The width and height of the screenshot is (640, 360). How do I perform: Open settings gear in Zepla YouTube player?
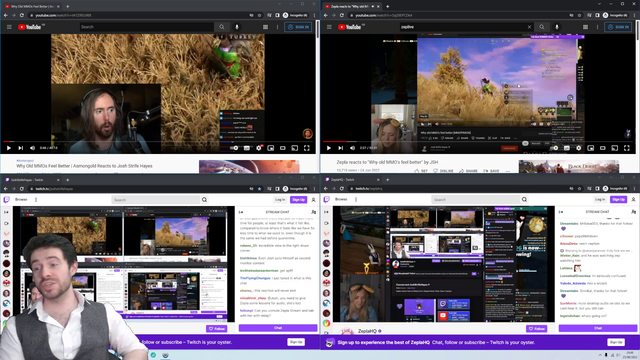tap(579, 148)
